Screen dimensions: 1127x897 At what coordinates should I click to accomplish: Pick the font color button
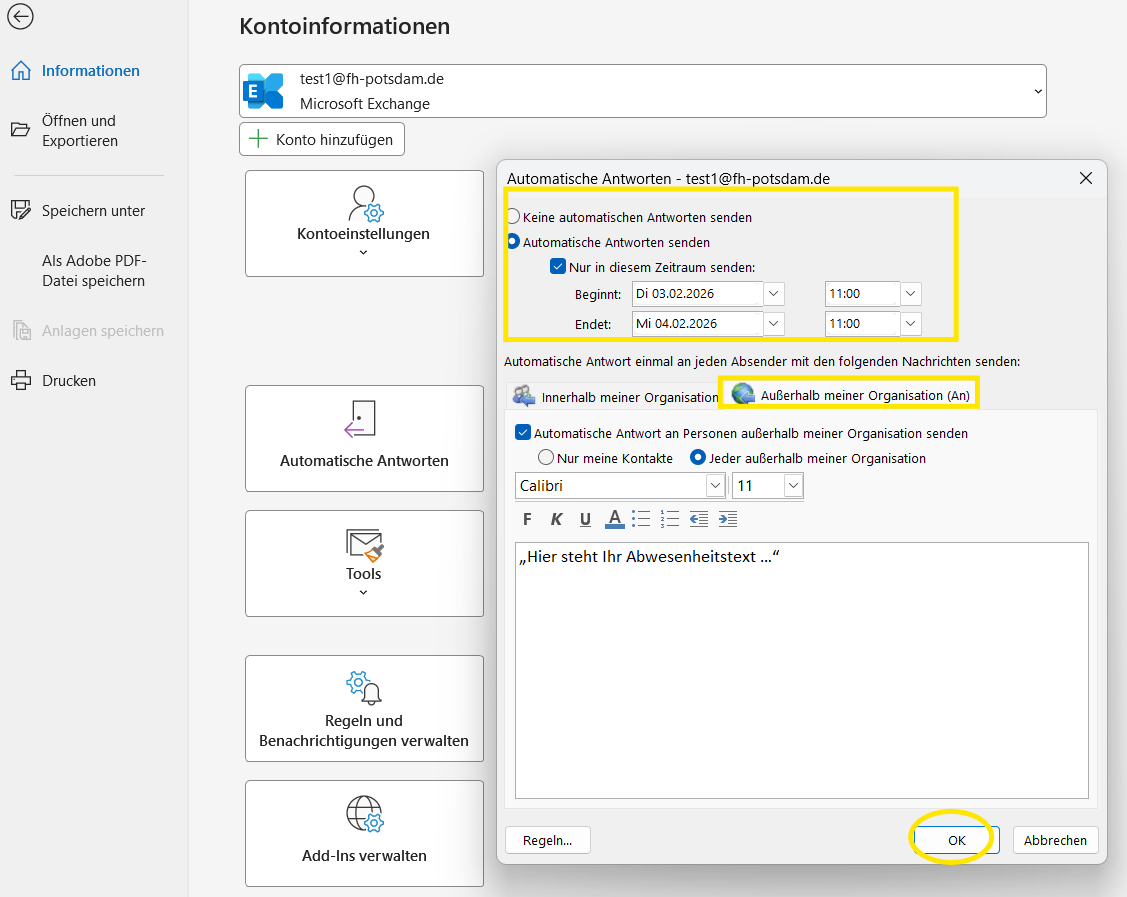pos(614,519)
